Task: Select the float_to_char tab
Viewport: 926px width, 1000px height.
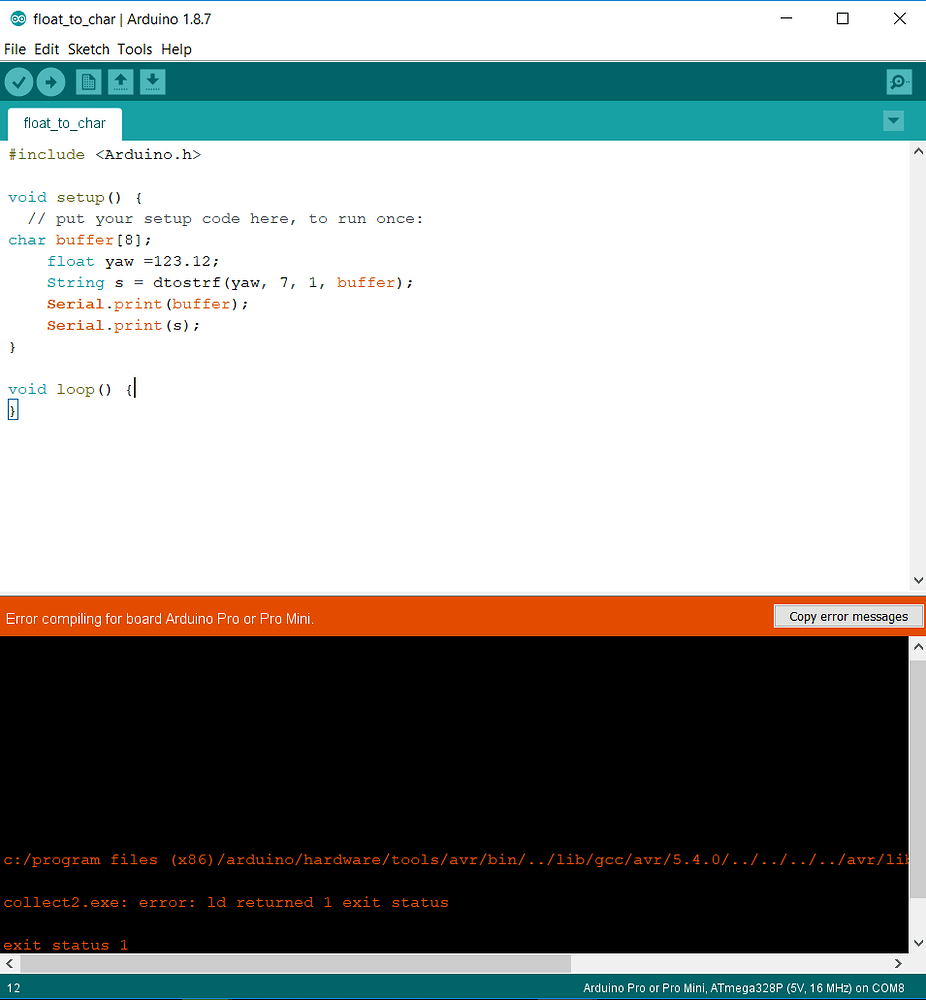Action: pos(64,123)
